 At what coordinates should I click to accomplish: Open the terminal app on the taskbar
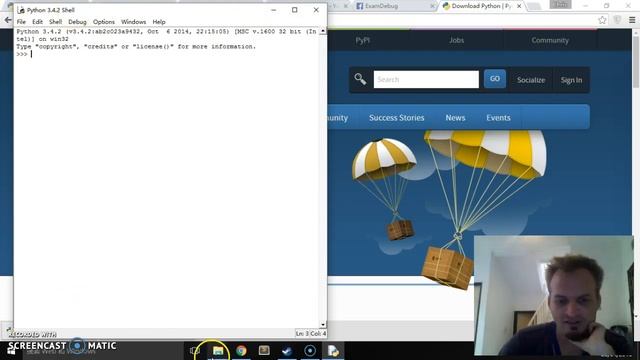pos(264,351)
